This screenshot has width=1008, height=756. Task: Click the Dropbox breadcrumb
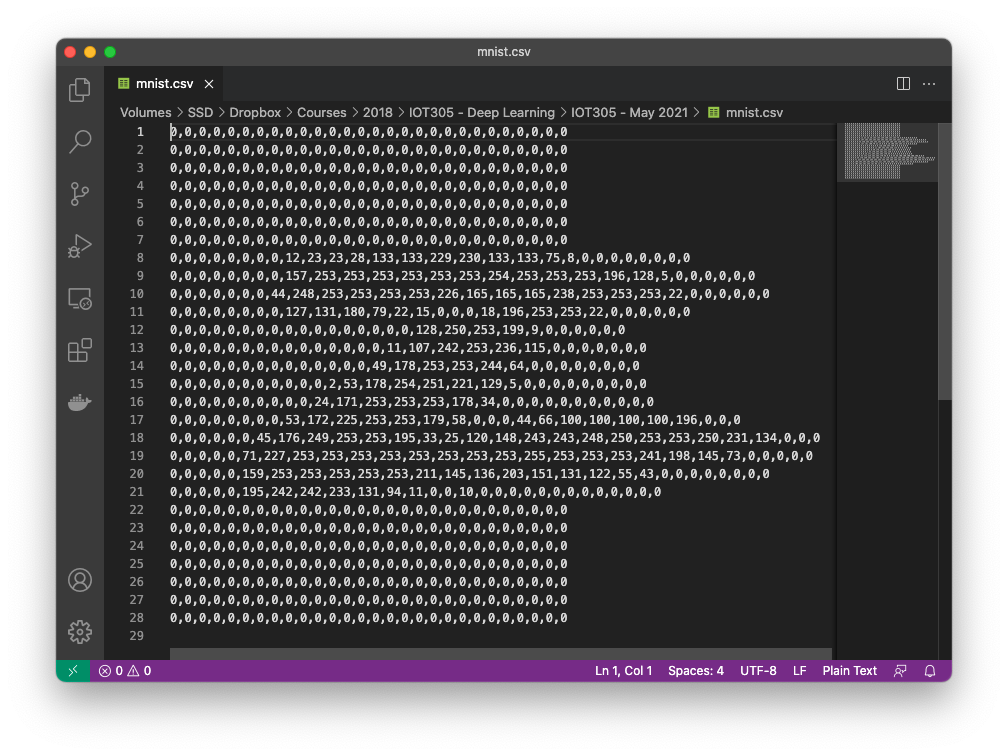coord(255,112)
